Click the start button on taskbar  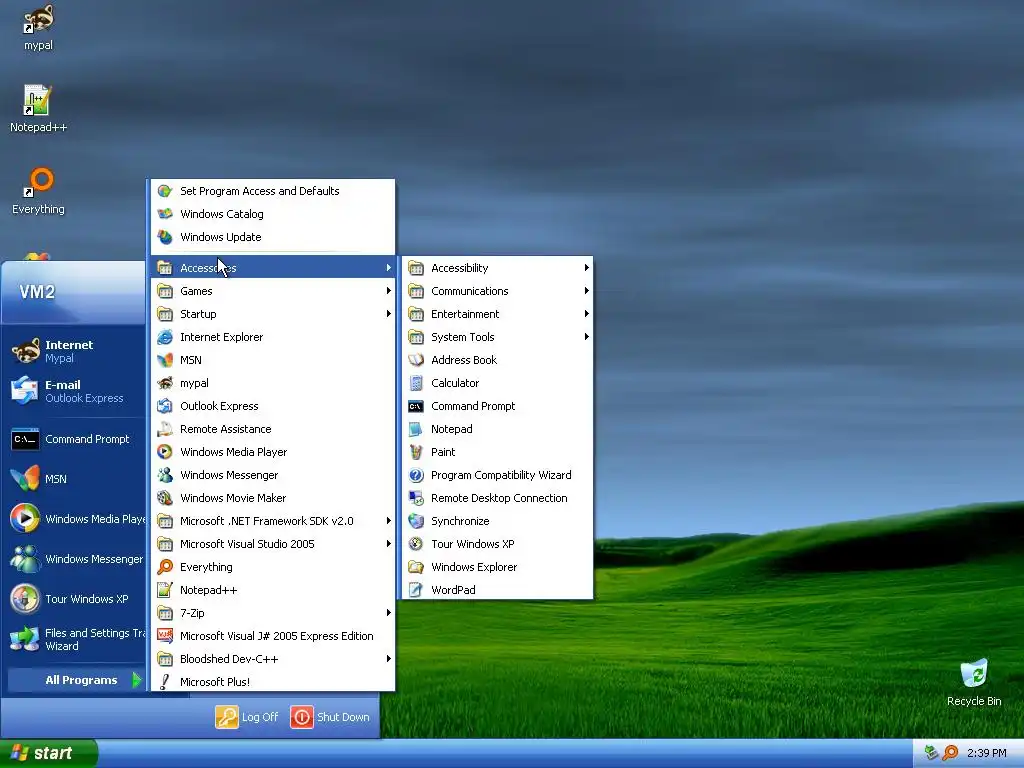48,753
